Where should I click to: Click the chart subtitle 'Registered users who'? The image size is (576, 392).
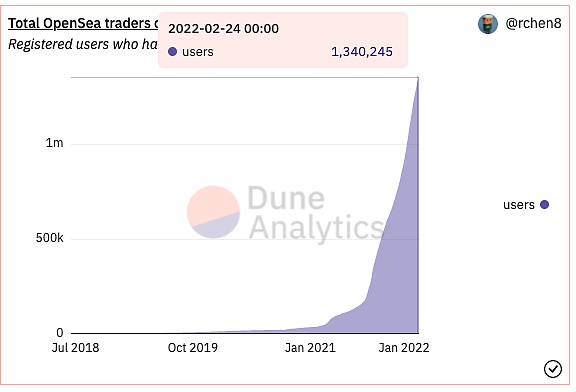click(73, 44)
